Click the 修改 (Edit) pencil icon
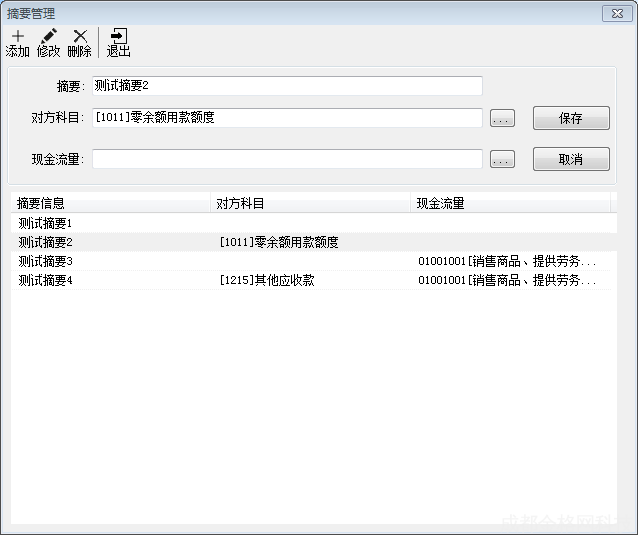The width and height of the screenshot is (638, 535). 48,37
